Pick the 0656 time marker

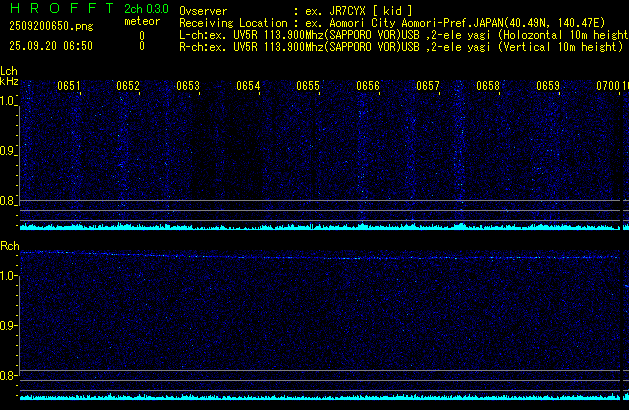368,86
